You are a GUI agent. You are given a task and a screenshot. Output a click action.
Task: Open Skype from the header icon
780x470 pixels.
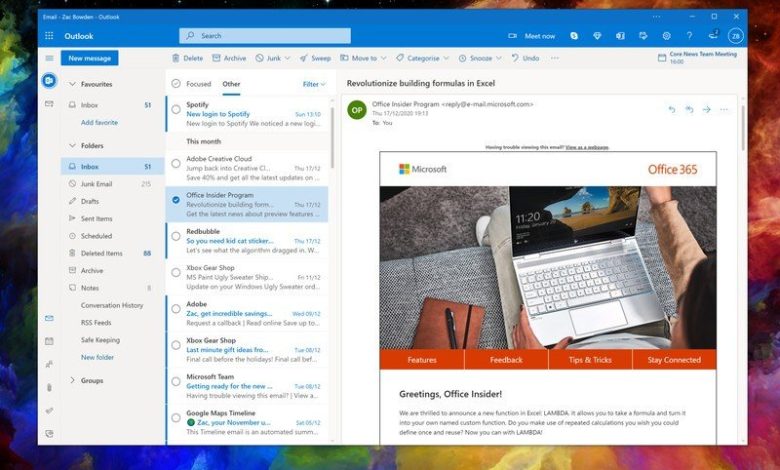tap(574, 36)
